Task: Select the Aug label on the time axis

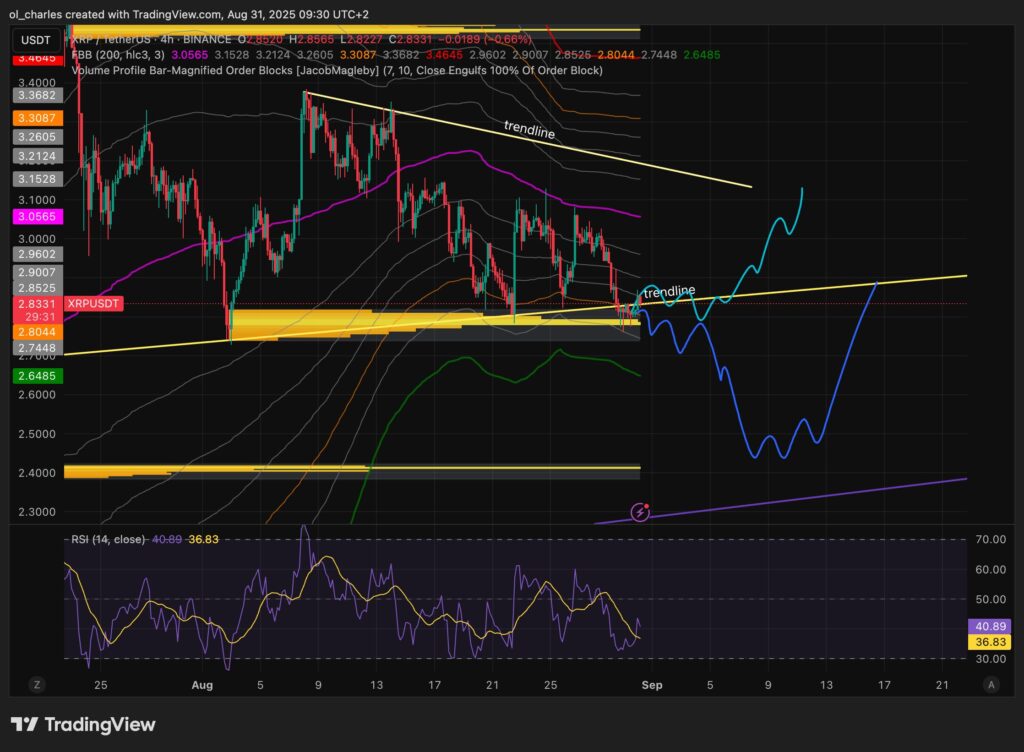Action: click(202, 685)
